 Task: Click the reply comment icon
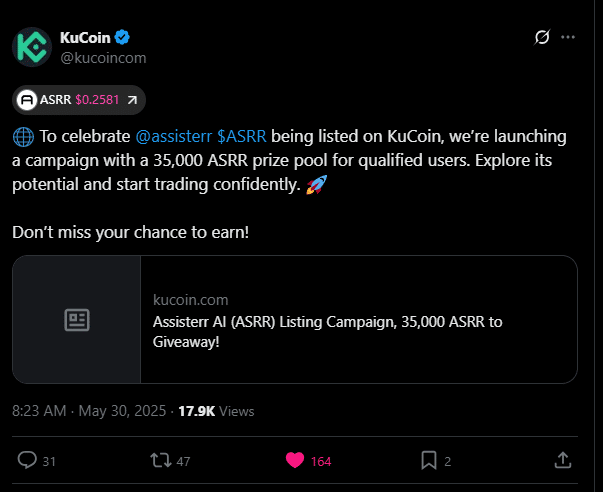tap(28, 460)
